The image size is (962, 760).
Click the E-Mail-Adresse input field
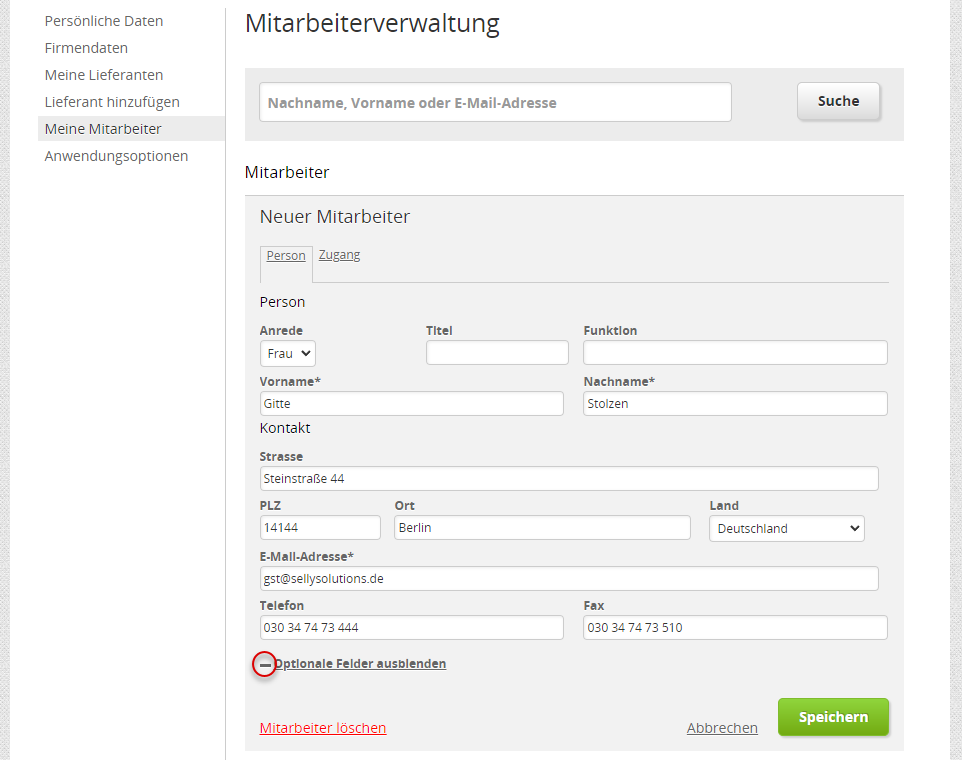point(568,579)
